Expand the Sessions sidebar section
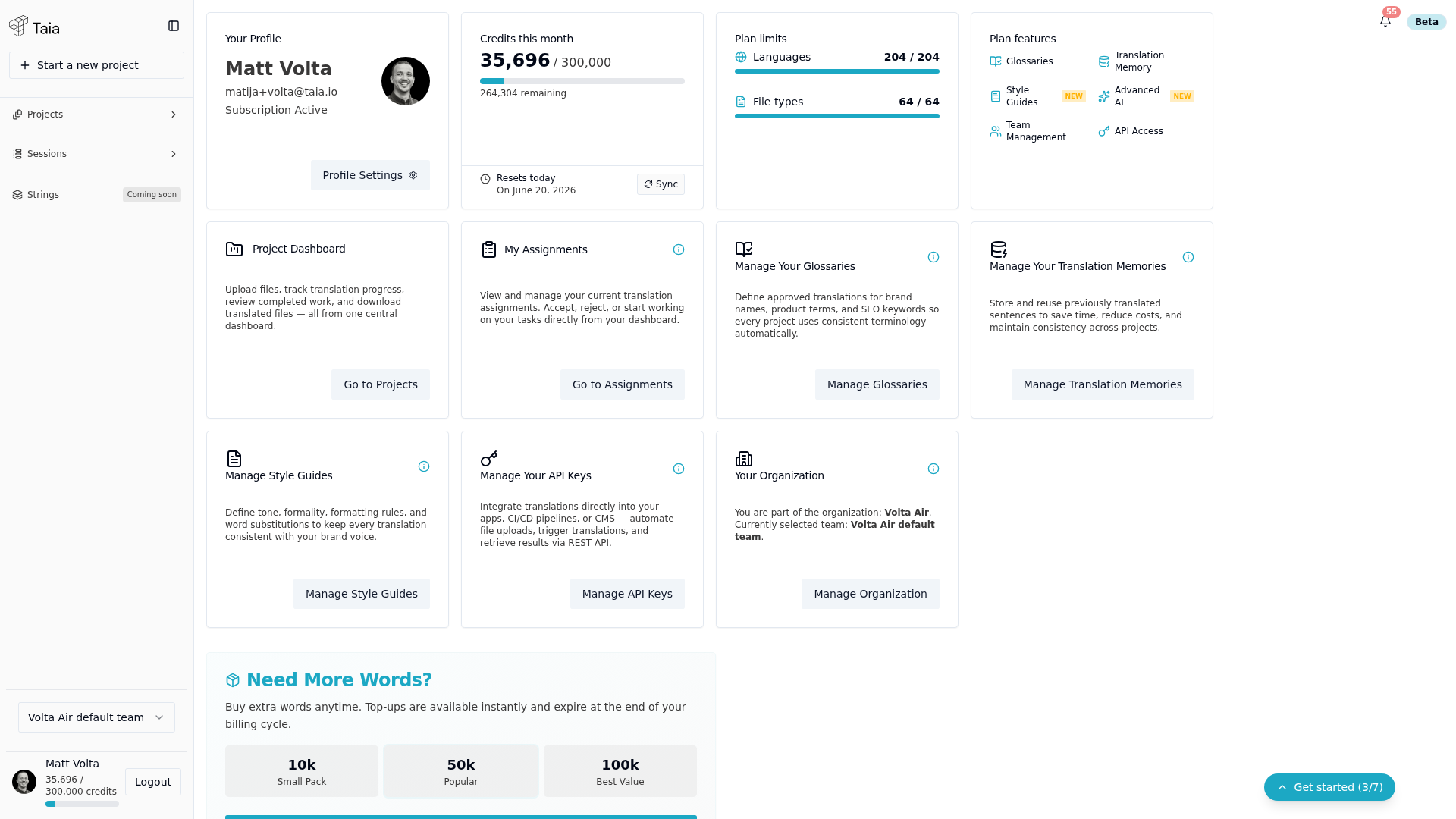 (x=96, y=154)
